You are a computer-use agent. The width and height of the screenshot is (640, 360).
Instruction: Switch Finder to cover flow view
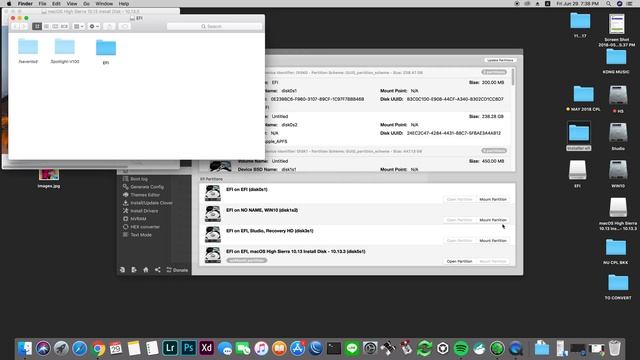point(64,26)
